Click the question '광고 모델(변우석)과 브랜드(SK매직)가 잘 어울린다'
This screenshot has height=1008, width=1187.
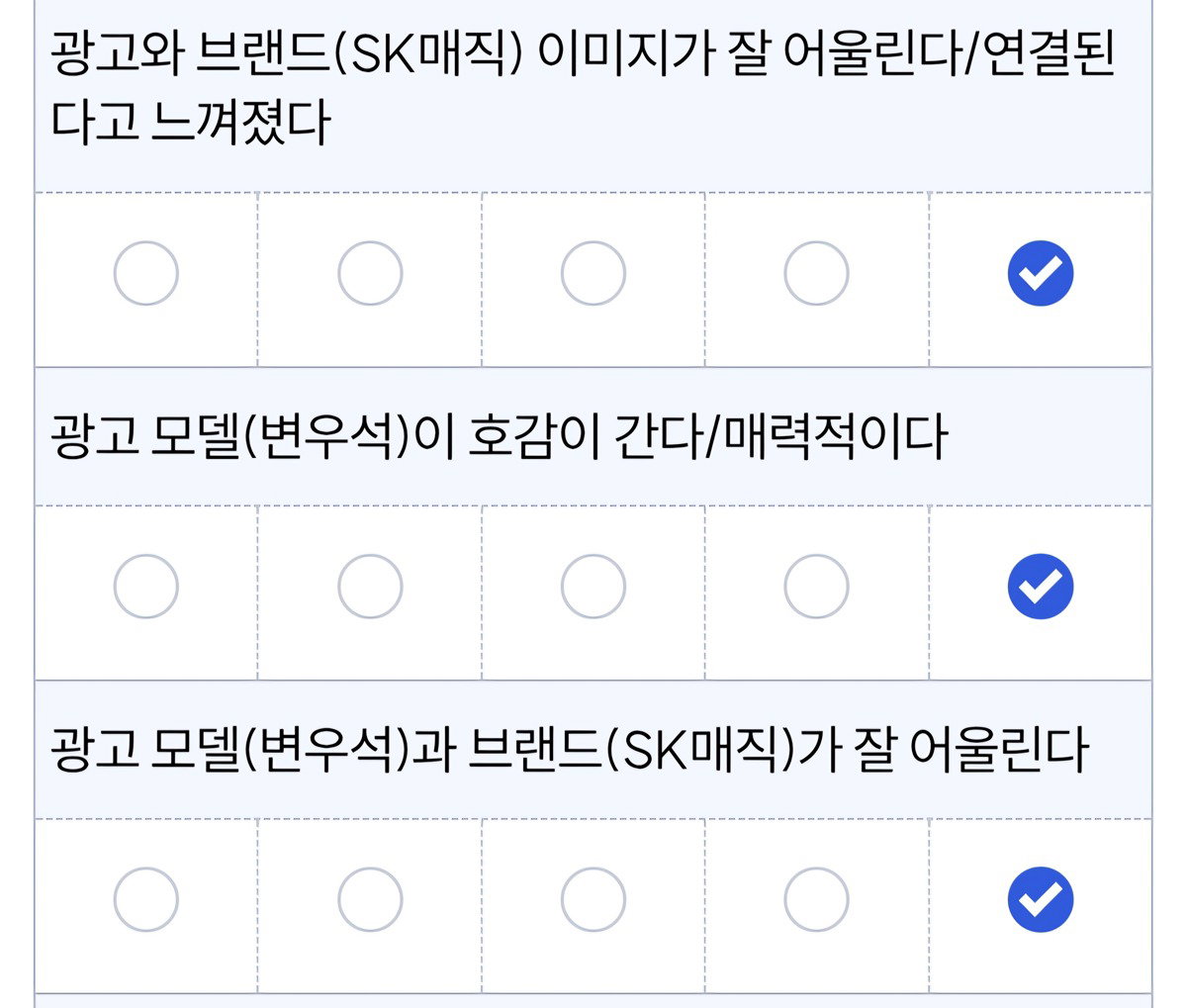pos(570,751)
